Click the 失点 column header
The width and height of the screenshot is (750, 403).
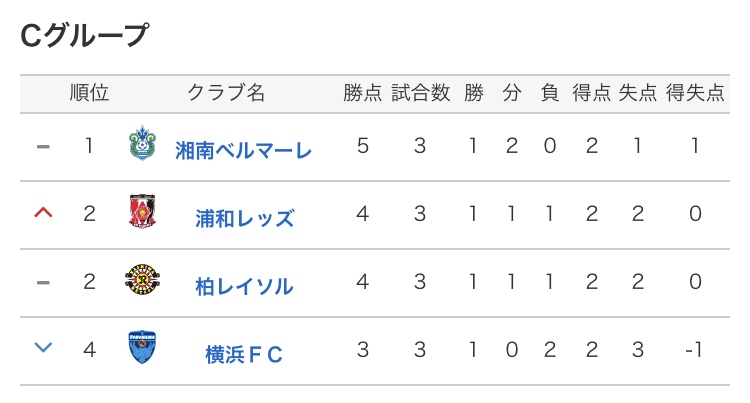[x=638, y=94]
